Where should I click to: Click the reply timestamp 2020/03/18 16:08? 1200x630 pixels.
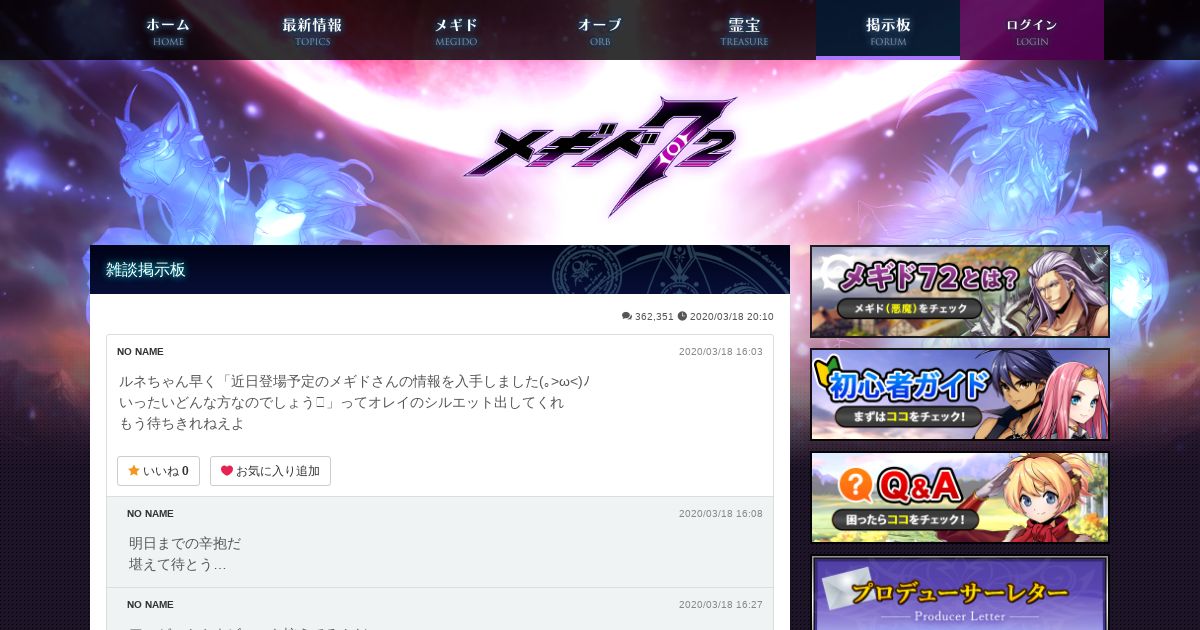tap(721, 514)
